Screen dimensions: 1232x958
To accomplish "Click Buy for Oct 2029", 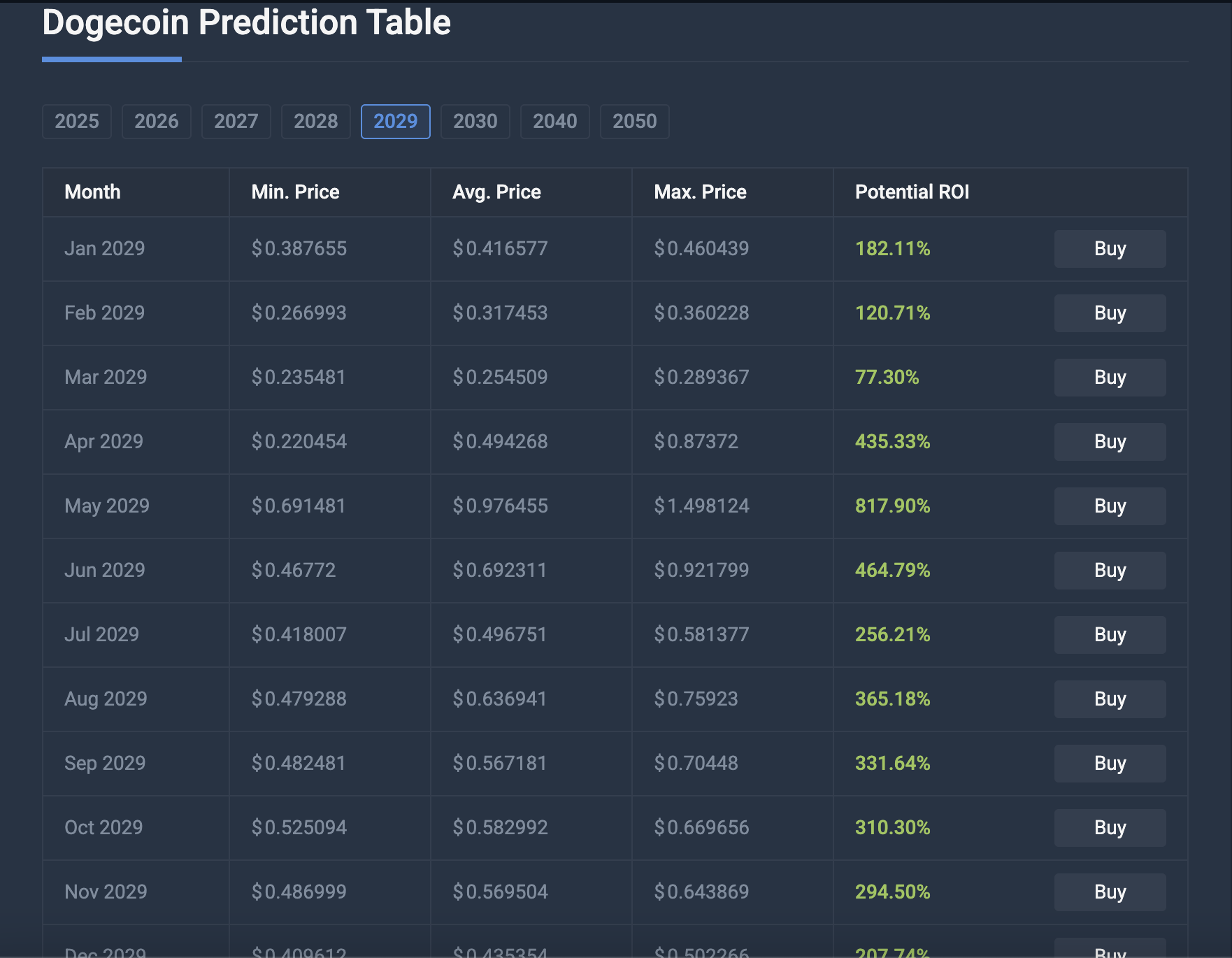I will point(1110,827).
